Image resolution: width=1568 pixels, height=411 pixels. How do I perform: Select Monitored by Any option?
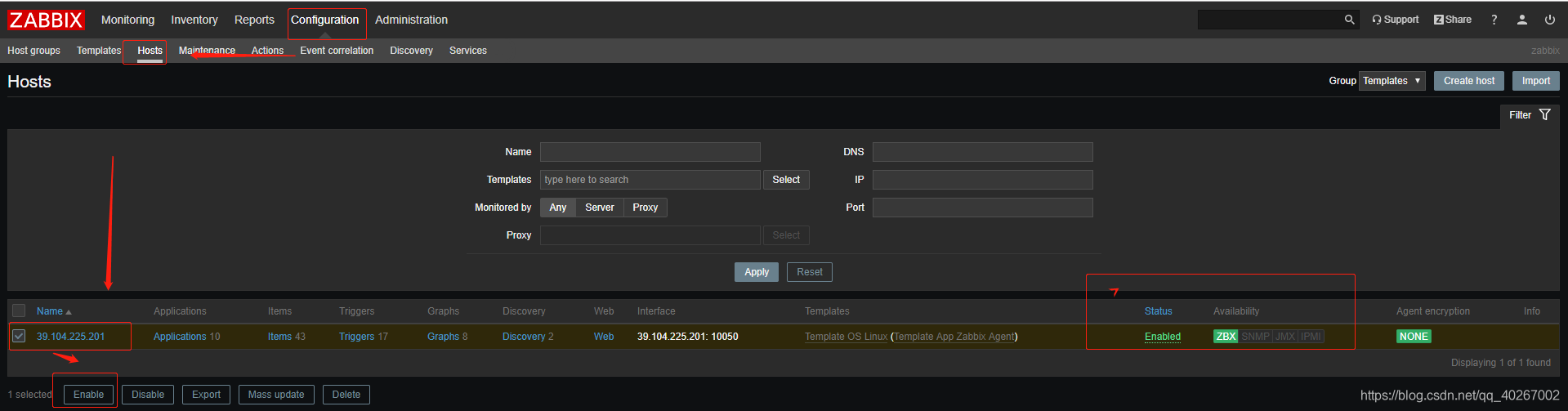click(x=558, y=208)
